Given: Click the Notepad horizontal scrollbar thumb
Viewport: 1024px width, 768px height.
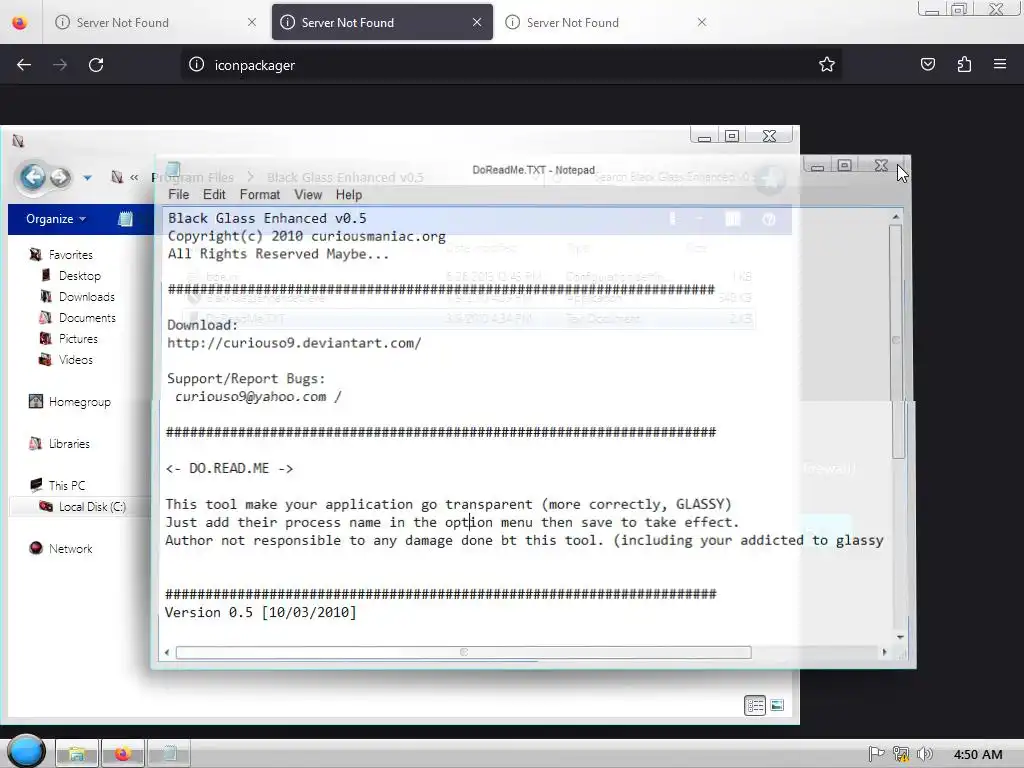Looking at the screenshot, I should pos(464,652).
